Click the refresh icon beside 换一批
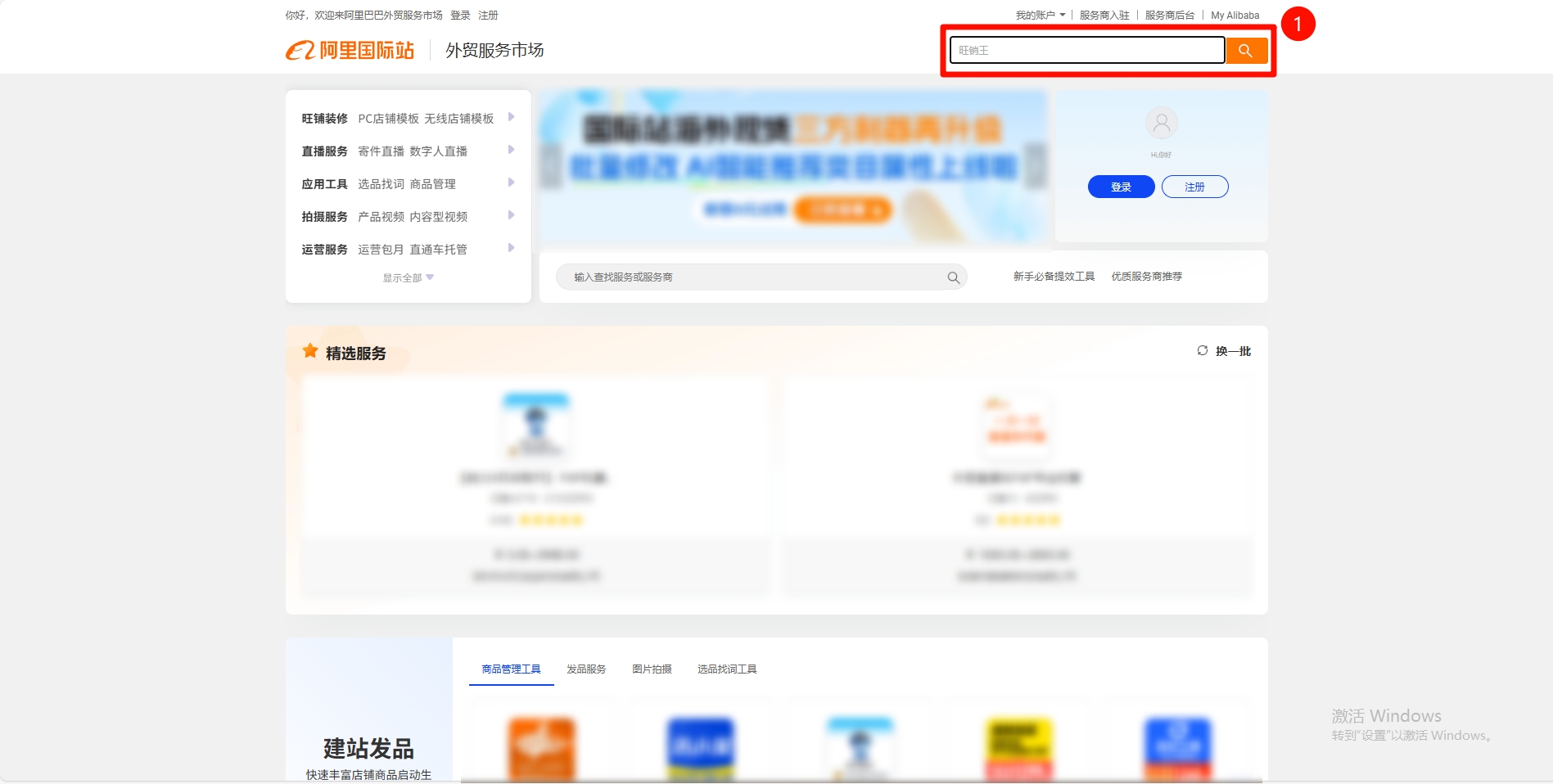This screenshot has height=784, width=1553. (x=1202, y=351)
